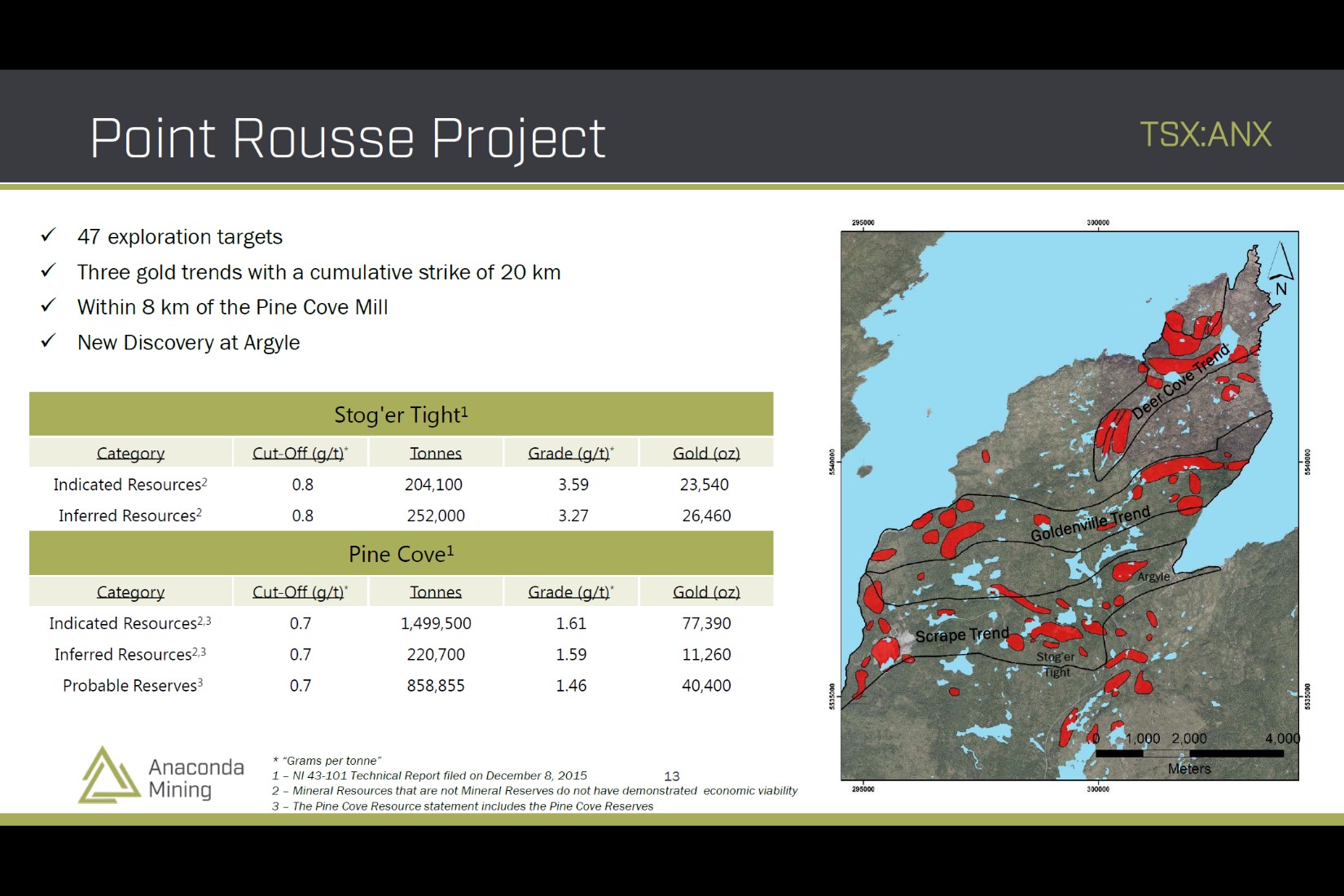The image size is (1344, 896).
Task: Click Stog'er Tight Gold (oz) heading
Action: [x=706, y=453]
